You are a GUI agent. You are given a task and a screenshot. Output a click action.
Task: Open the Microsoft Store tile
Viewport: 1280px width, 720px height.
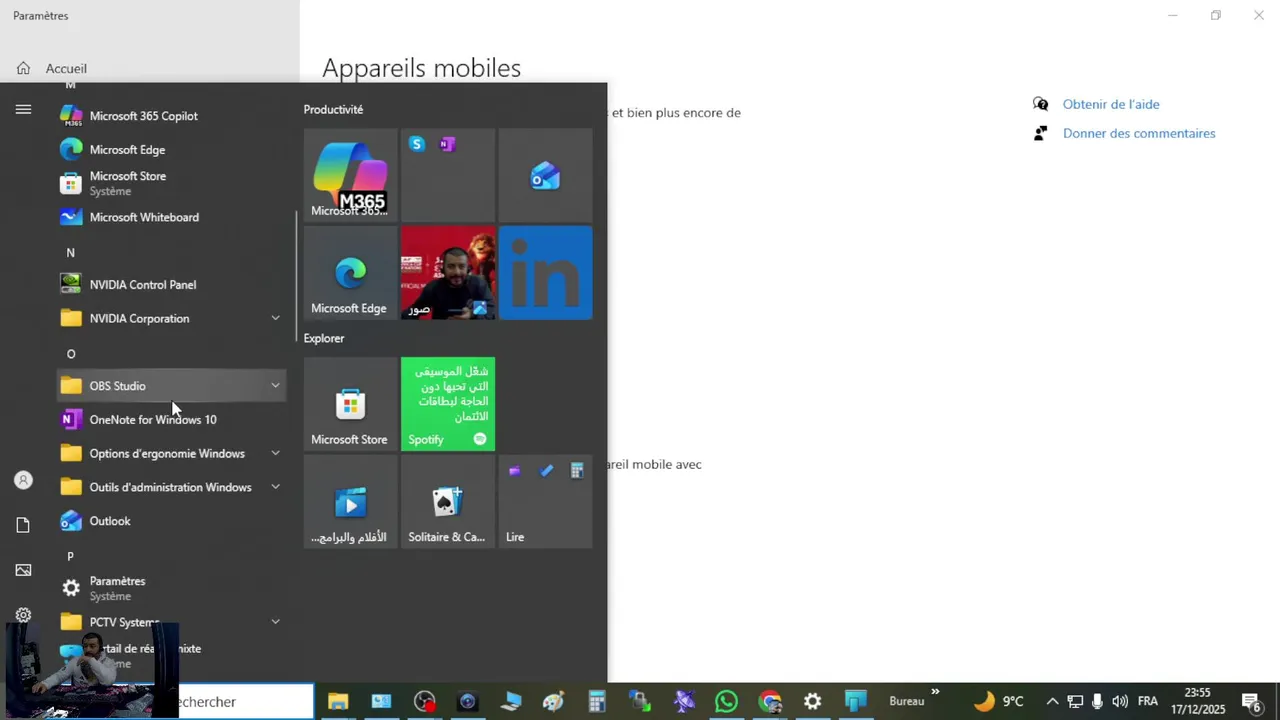tap(350, 404)
